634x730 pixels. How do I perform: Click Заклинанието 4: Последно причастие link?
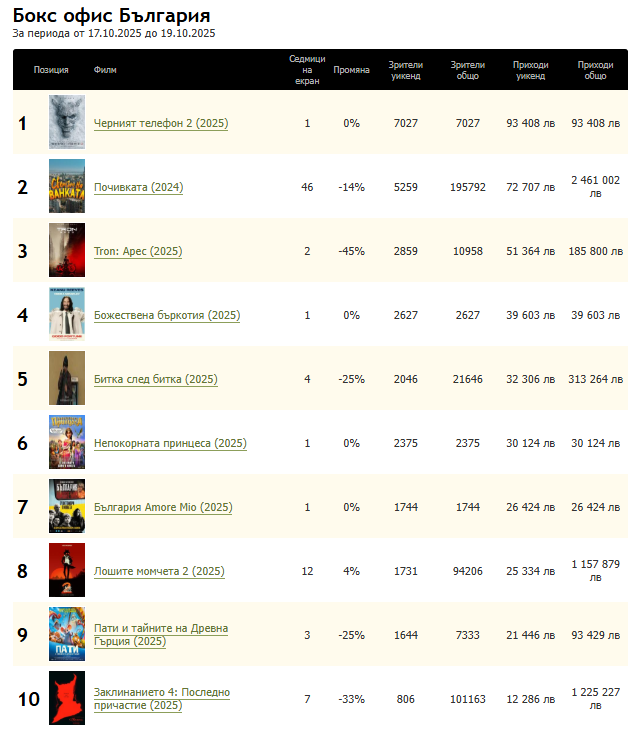coord(162,699)
